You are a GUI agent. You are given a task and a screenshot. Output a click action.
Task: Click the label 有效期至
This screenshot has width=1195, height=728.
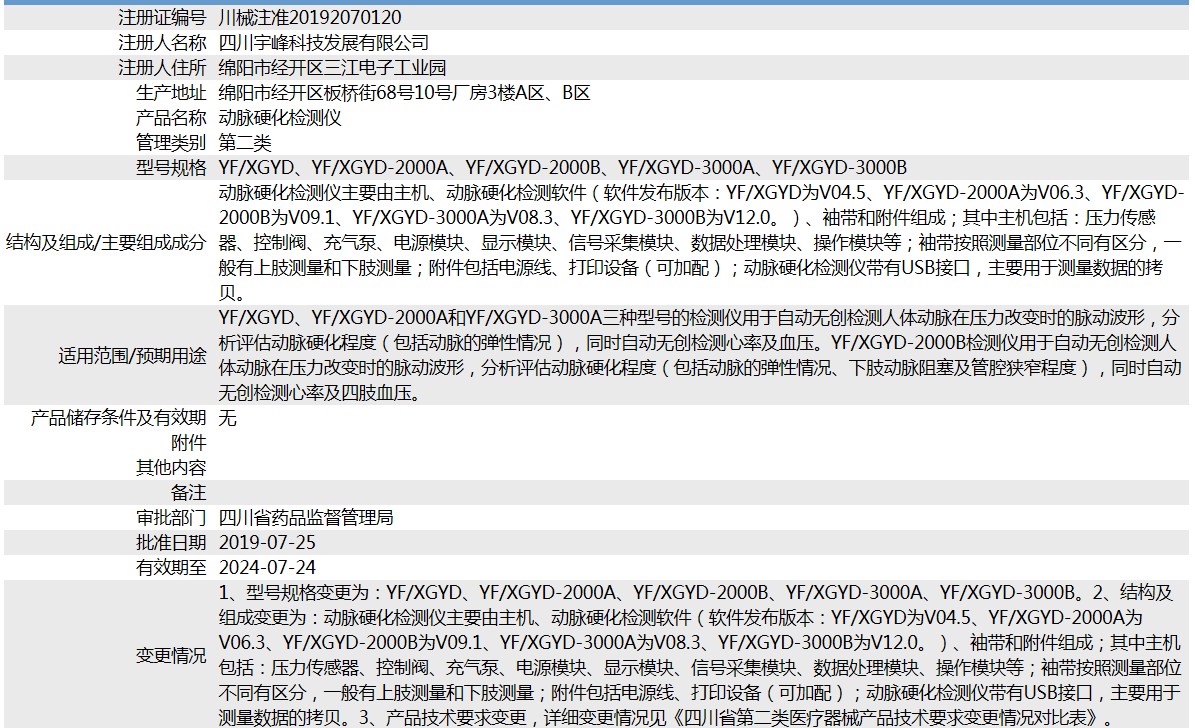[x=171, y=568]
